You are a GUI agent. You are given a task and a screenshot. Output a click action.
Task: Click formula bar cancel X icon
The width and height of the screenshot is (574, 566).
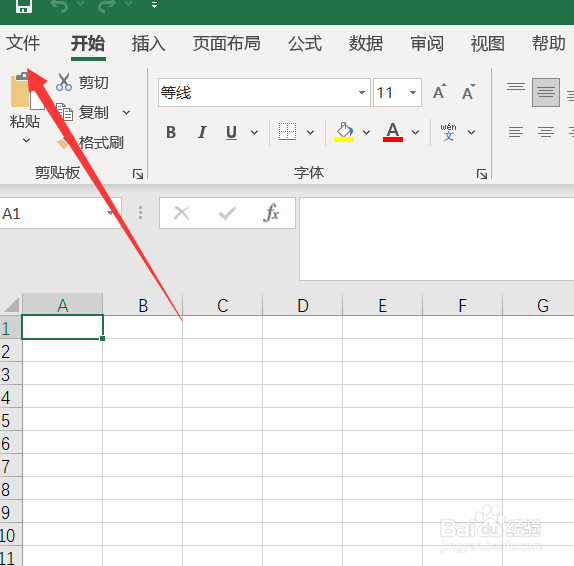tap(182, 213)
